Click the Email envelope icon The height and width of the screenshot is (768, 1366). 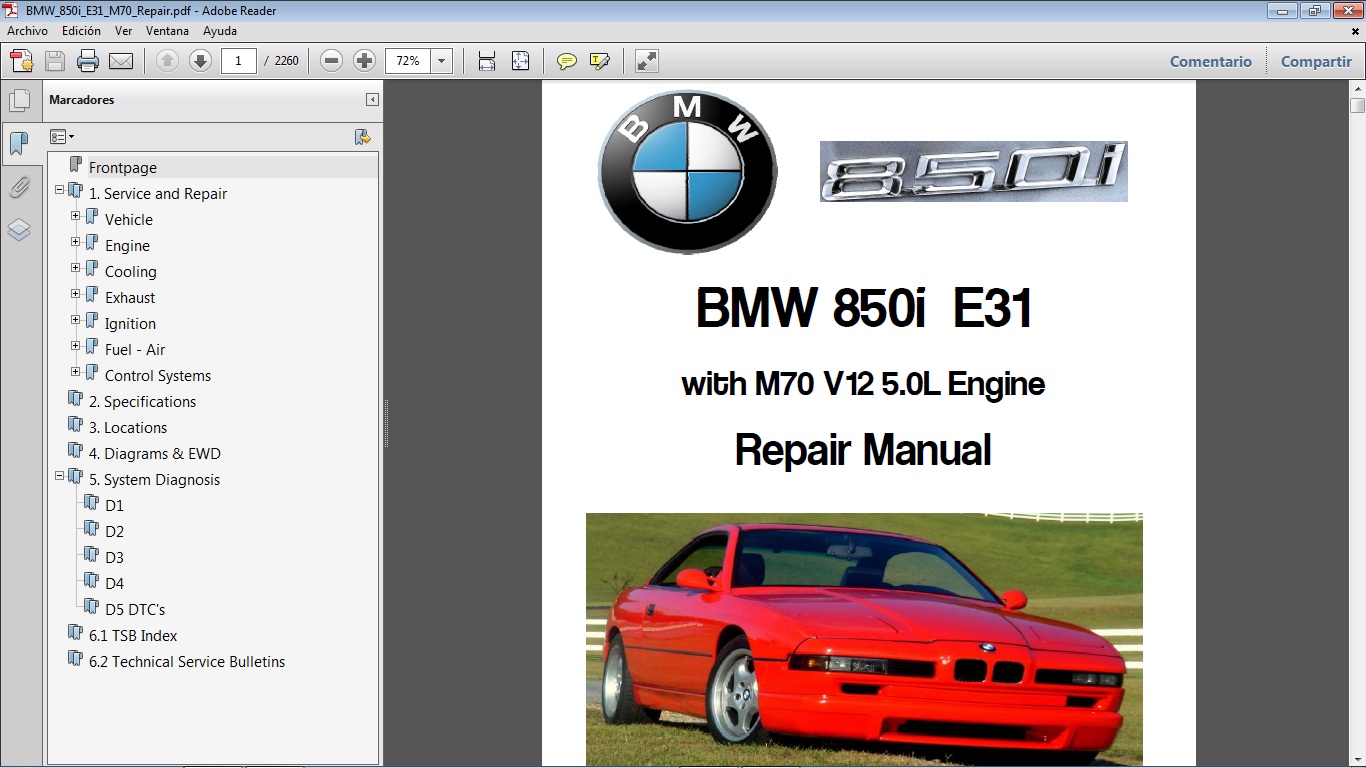[121, 61]
